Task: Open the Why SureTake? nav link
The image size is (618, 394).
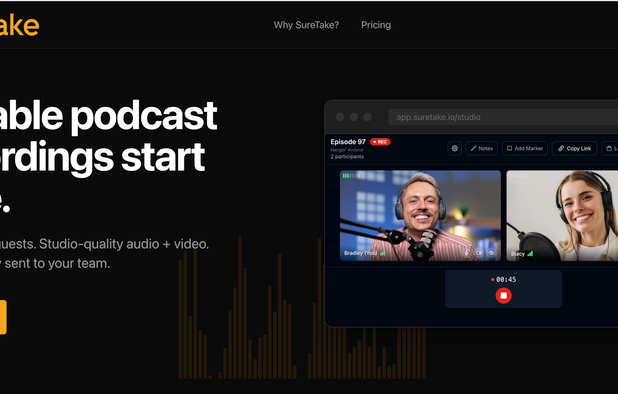Action: (306, 25)
